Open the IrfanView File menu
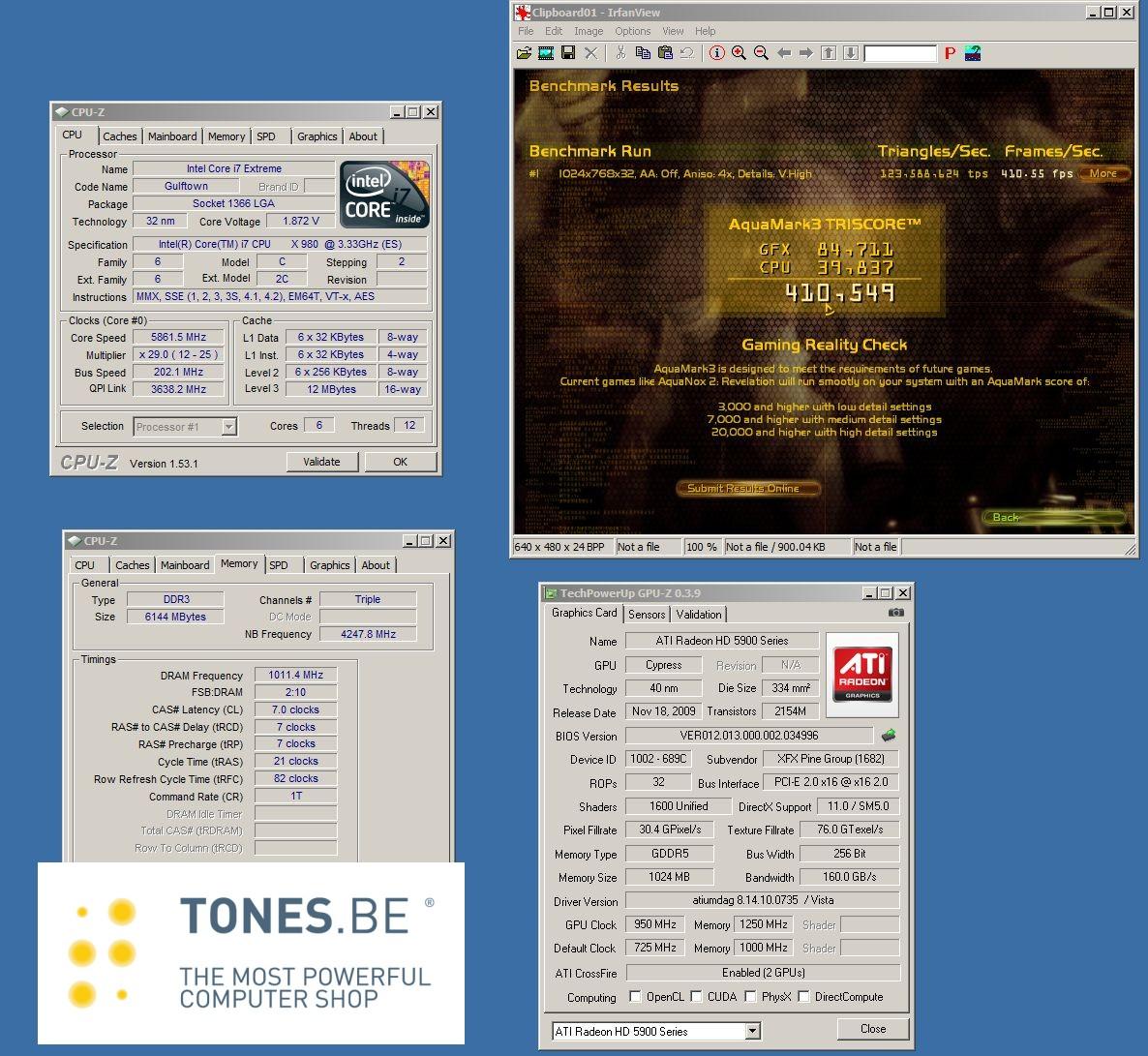 [x=526, y=31]
